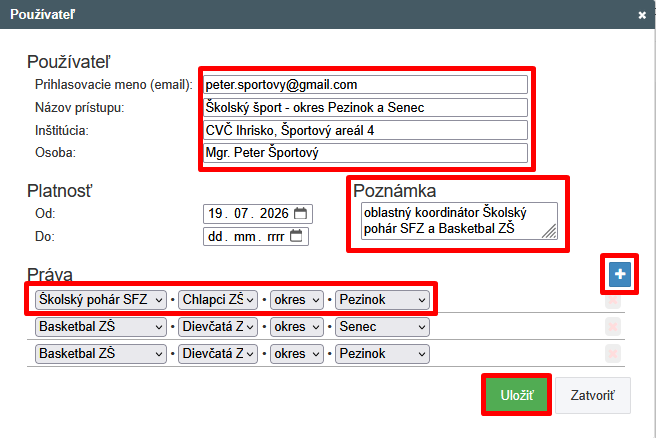Image resolution: width=656 pixels, height=438 pixels.
Task: Click the Osoba field Mgr. Peter Športový
Action: click(x=365, y=153)
